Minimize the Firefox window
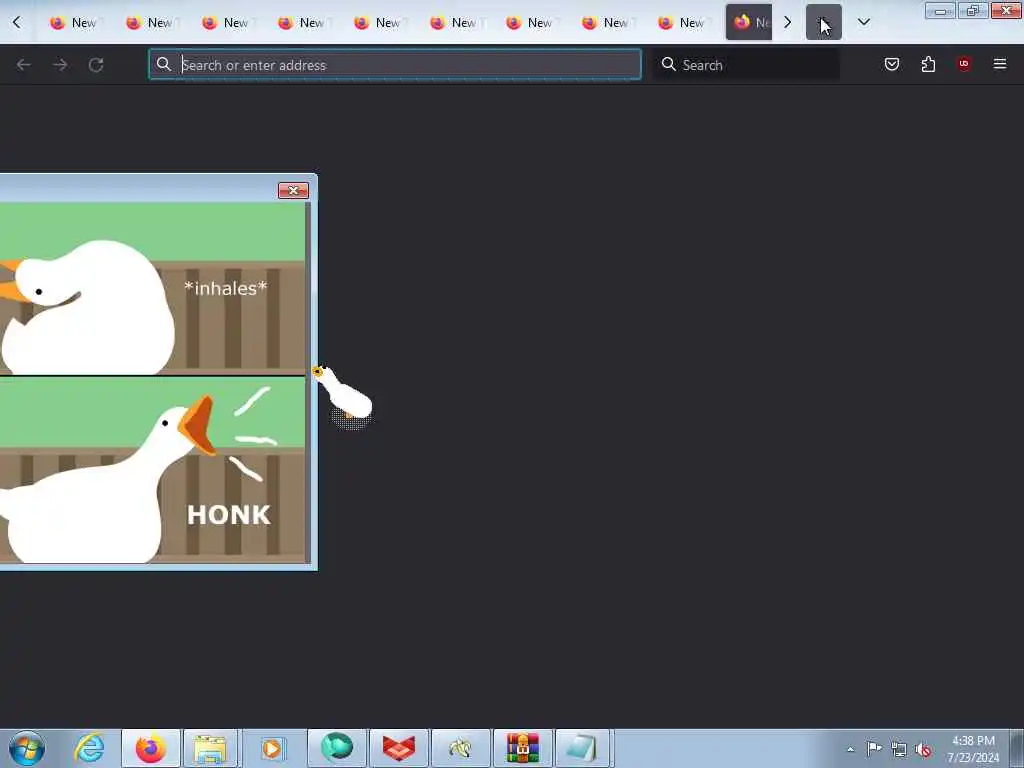Viewport: 1024px width, 768px height. click(940, 11)
